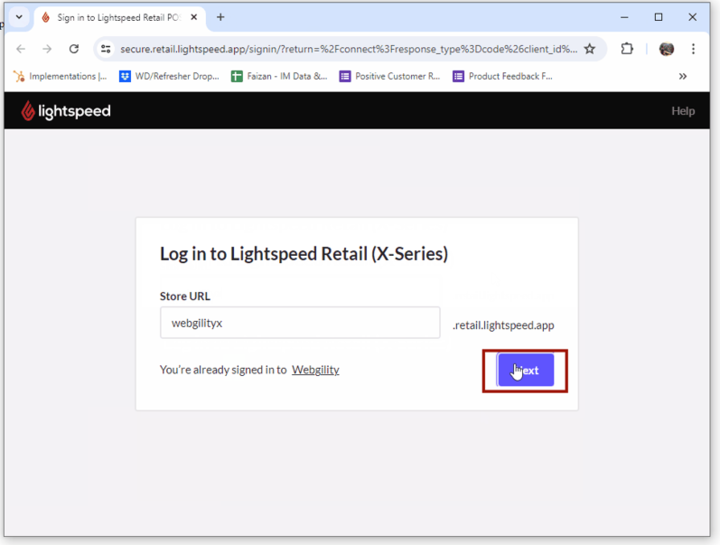
Task: View site information icon in address bar
Action: click(106, 49)
